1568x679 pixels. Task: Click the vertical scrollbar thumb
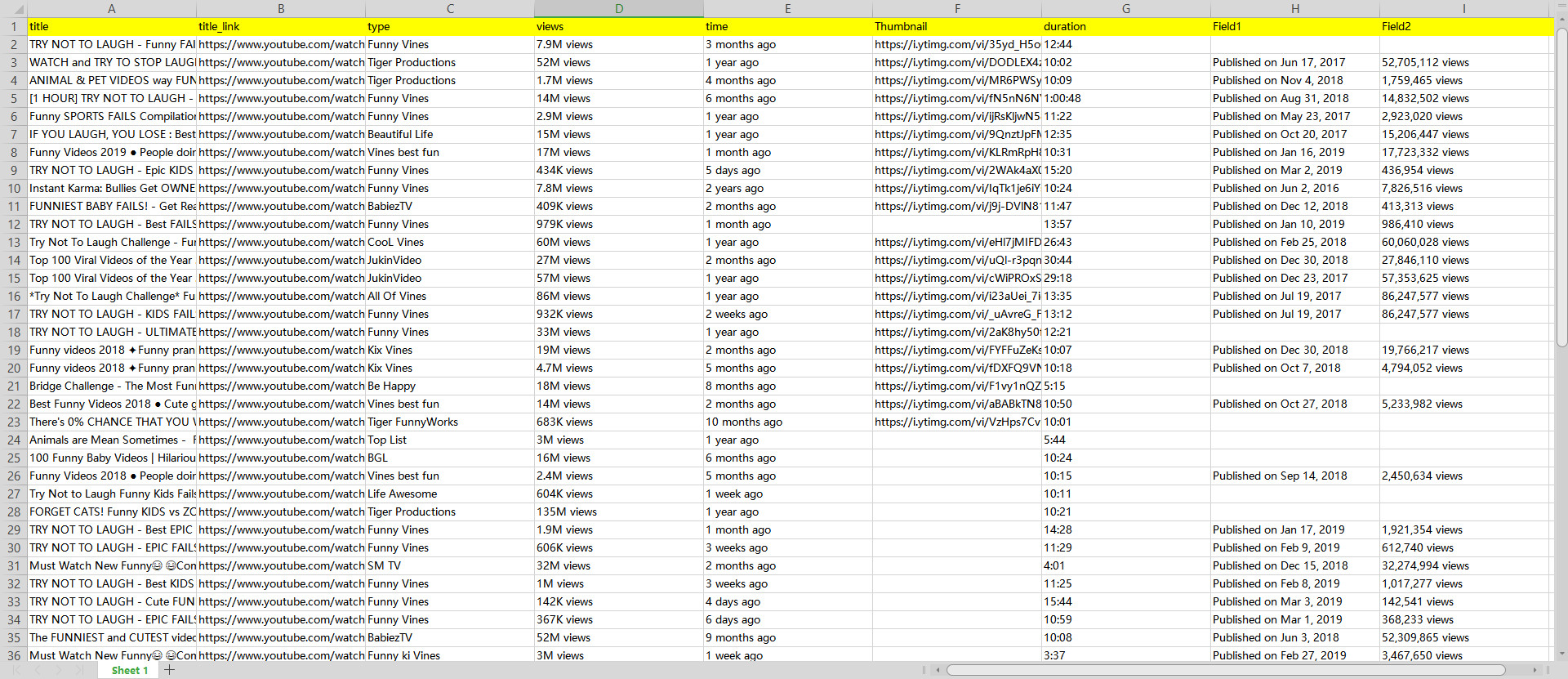1561,188
